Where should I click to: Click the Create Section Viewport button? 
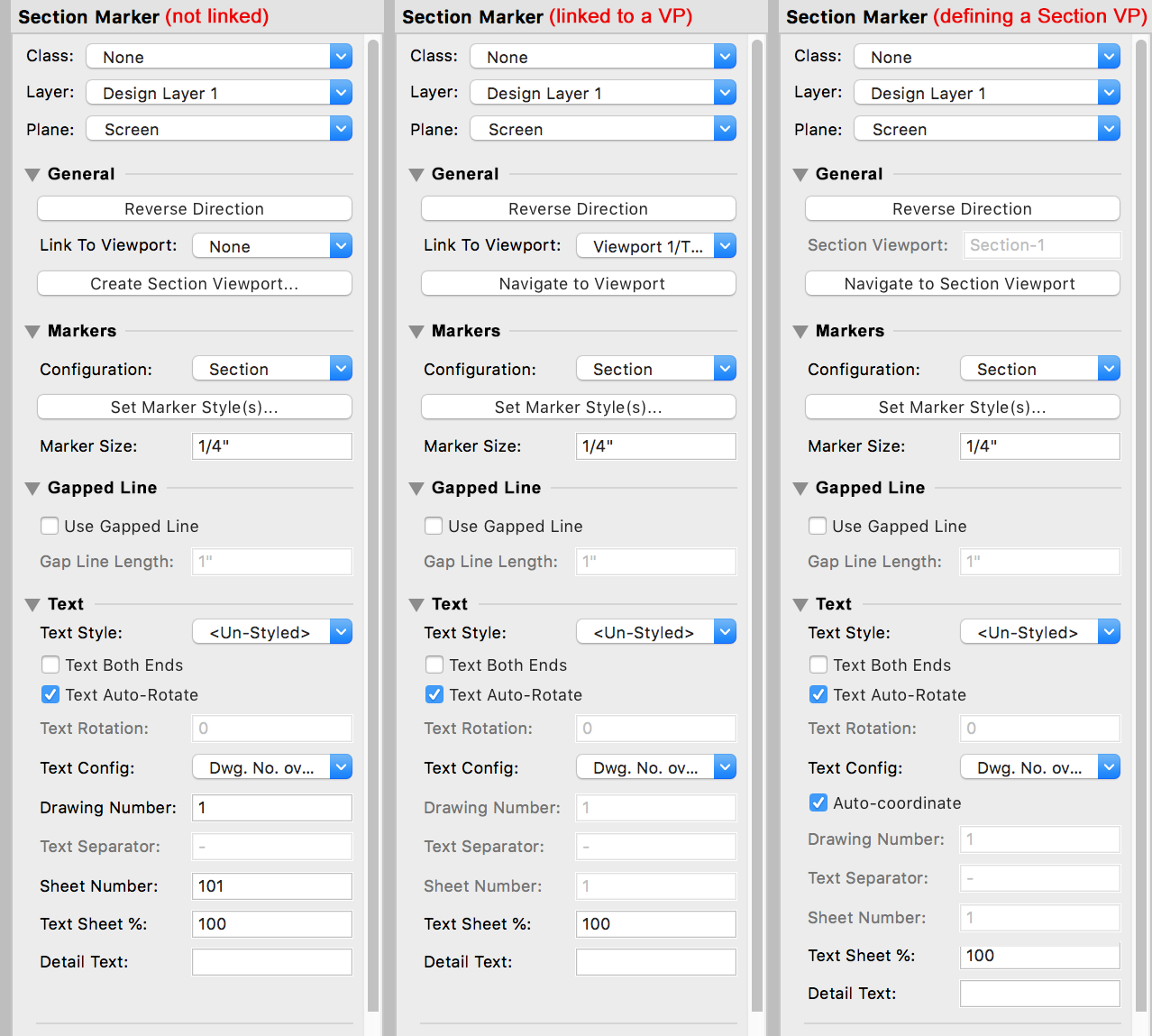click(x=194, y=284)
